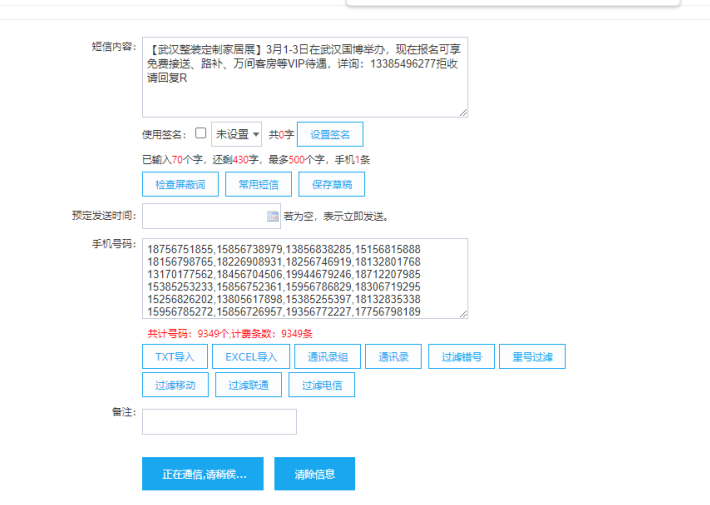Image resolution: width=710 pixels, height=505 pixels.
Task: Tick the 使用签名 checkbox
Action: click(x=201, y=133)
